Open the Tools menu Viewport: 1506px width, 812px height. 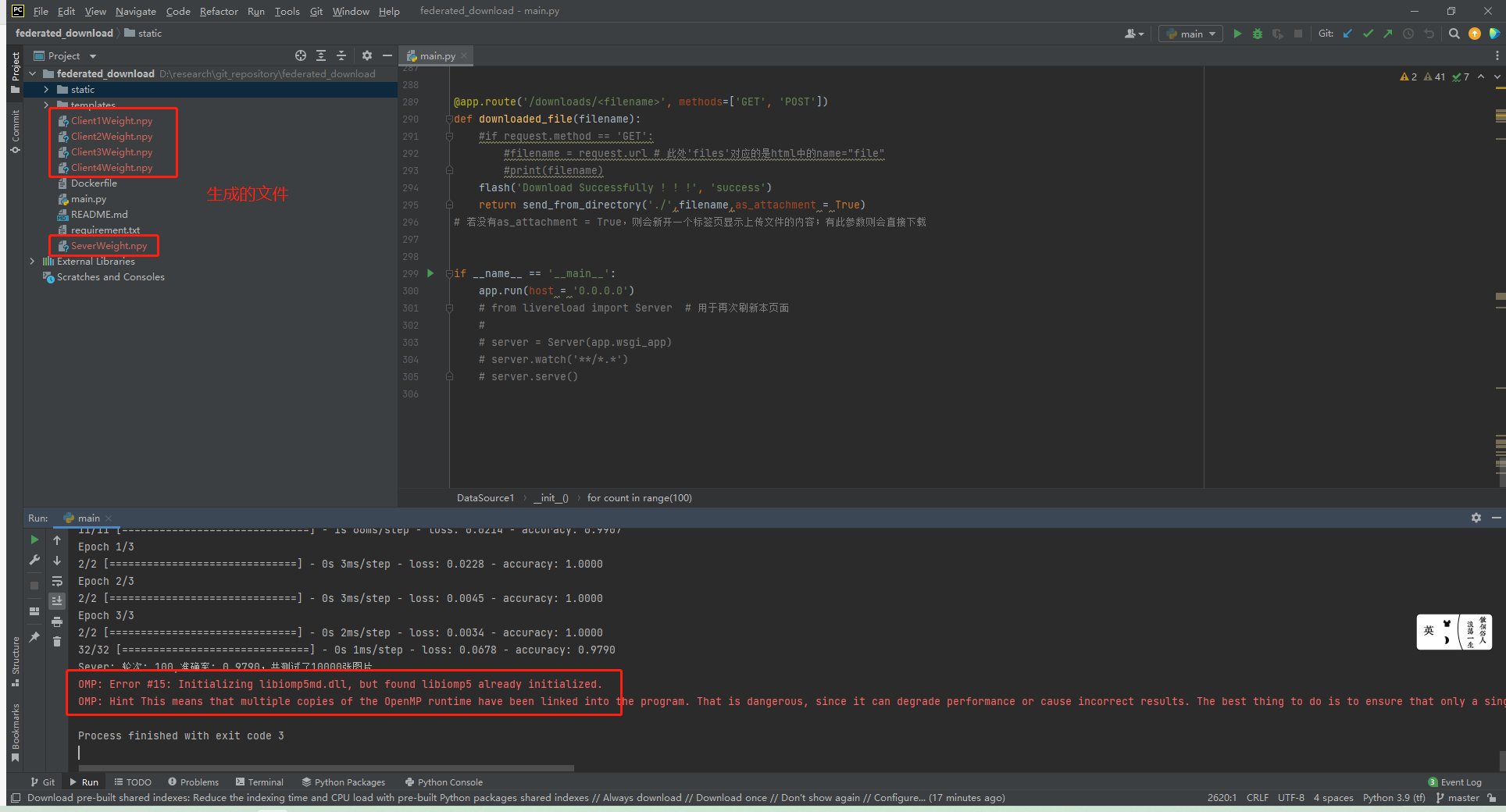coord(287,11)
